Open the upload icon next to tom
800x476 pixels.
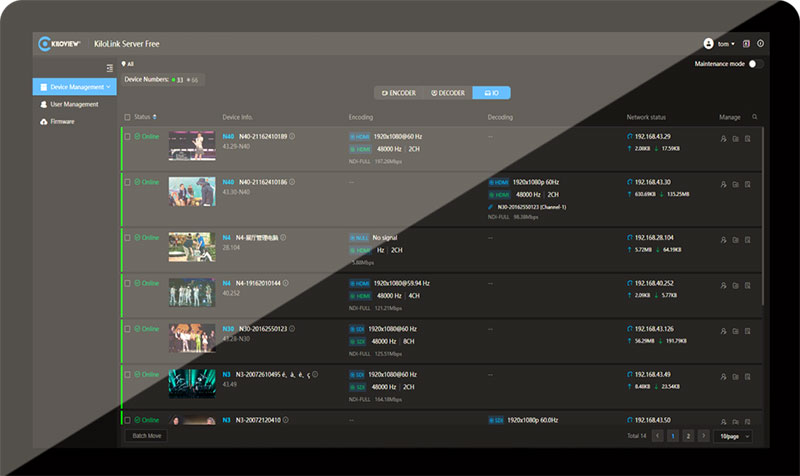(746, 44)
